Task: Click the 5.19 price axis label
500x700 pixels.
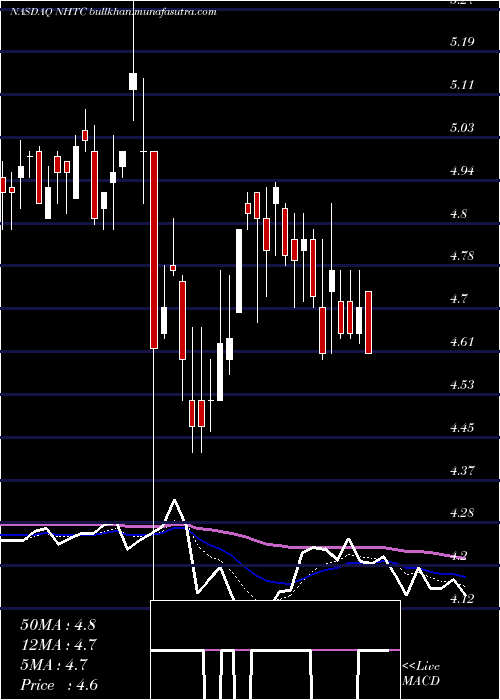Action: point(462,42)
